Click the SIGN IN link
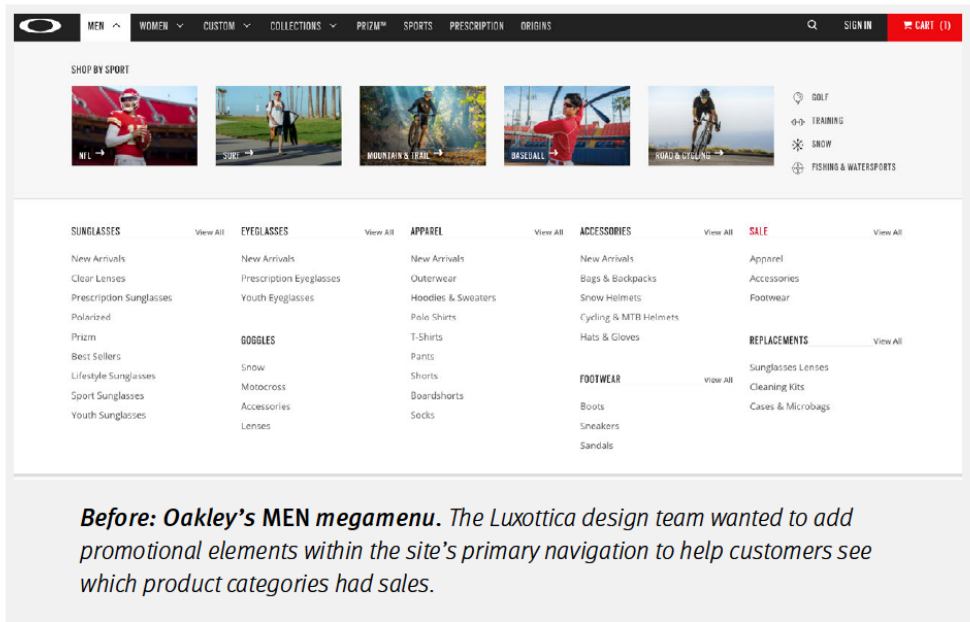 pyautogui.click(x=857, y=26)
